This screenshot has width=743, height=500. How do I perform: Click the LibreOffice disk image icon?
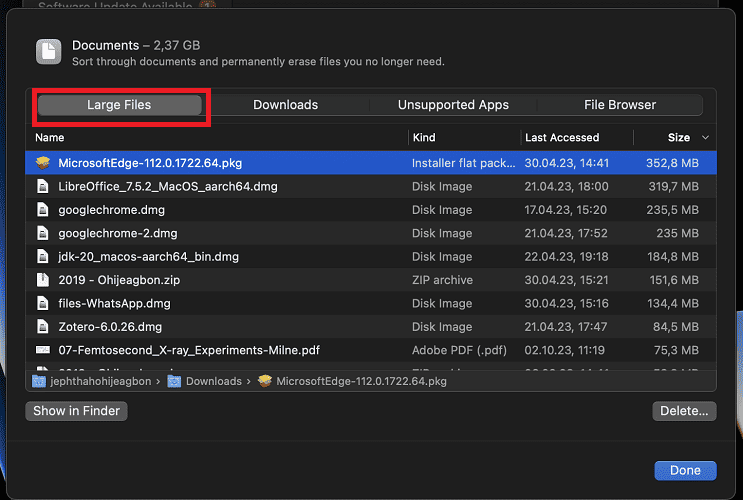[x=43, y=186]
